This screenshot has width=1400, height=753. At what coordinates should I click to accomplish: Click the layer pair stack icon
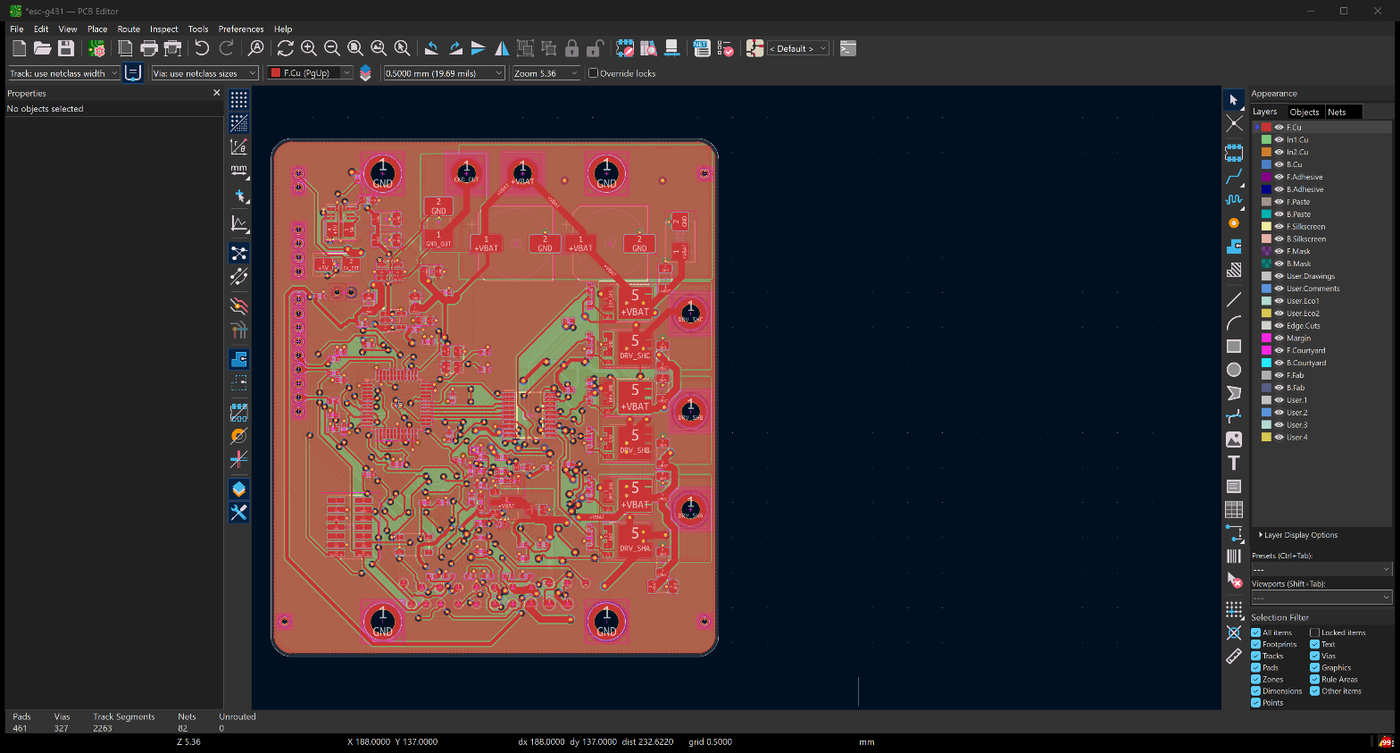[365, 73]
